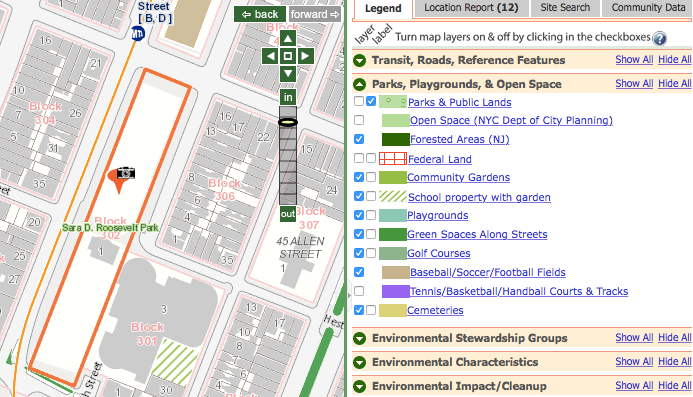The height and width of the screenshot is (397, 693).
Task: Zoom in using the 'in' button
Action: tap(288, 97)
